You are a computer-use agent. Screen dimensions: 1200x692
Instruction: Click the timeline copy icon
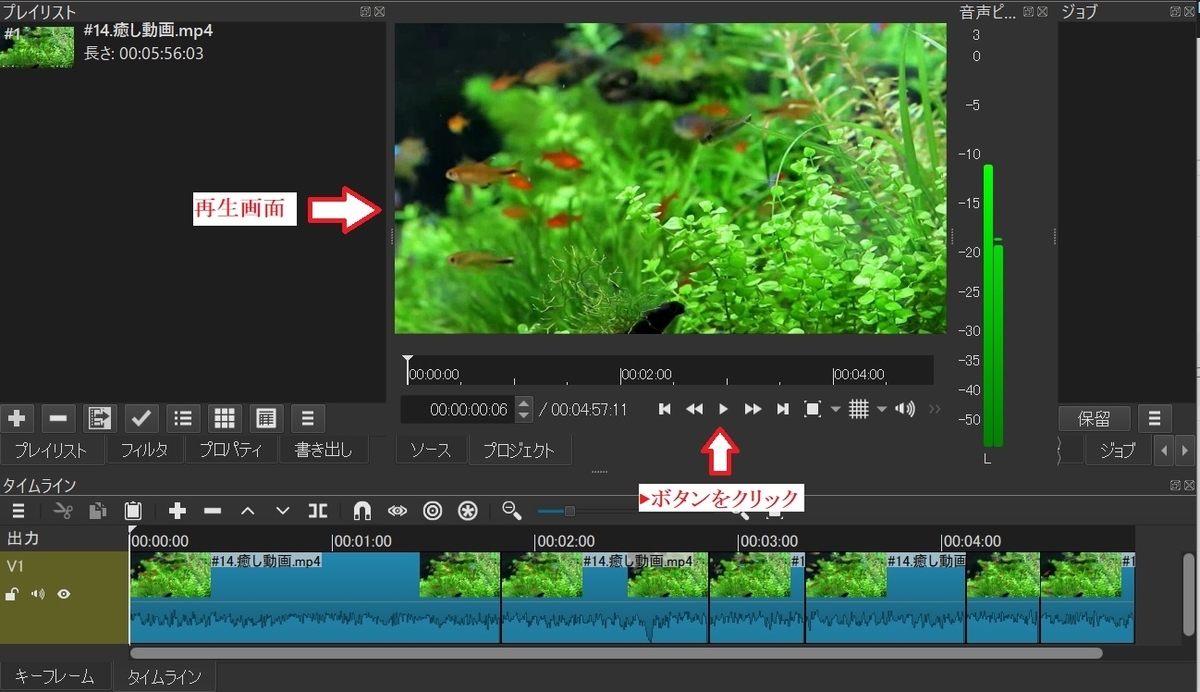pos(98,511)
